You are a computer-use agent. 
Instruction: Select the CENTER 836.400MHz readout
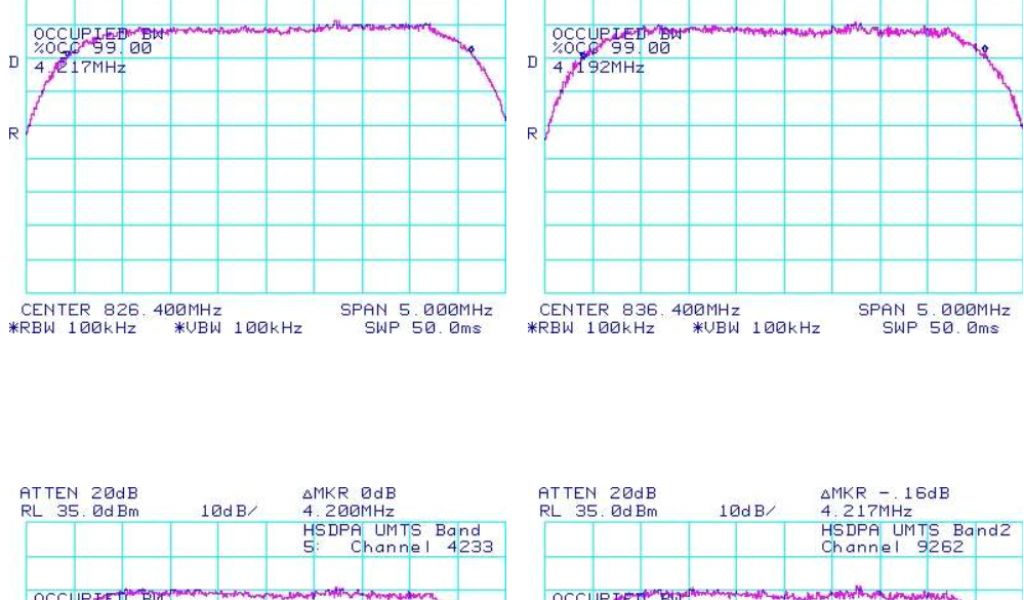tap(640, 311)
